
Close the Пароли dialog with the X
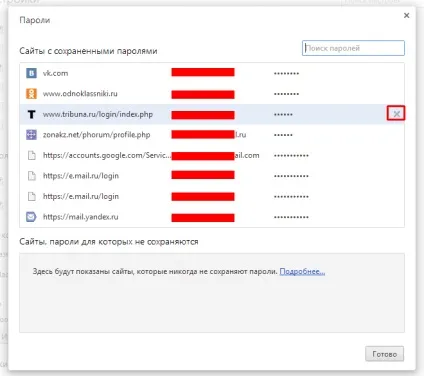(x=406, y=15)
